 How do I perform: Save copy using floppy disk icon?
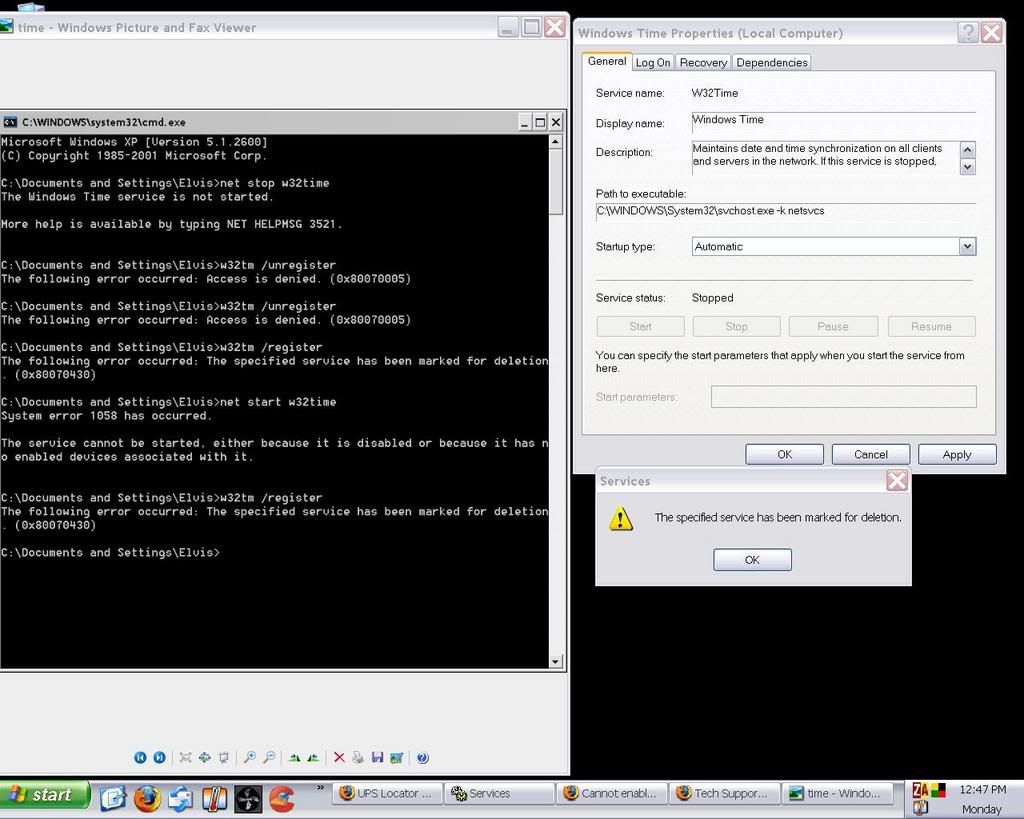(377, 758)
